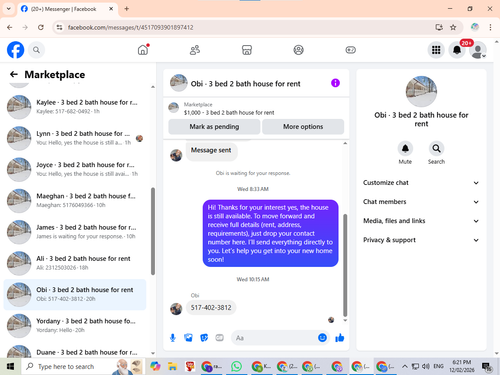Screen dimensions: 500x375
Task: Attach a photo using the image icon
Action: (x=188, y=338)
